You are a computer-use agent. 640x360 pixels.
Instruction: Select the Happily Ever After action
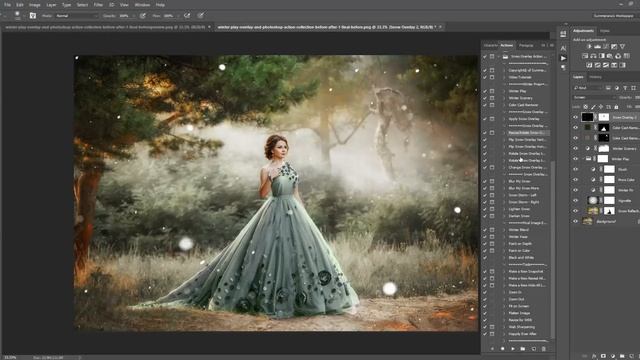point(522,334)
